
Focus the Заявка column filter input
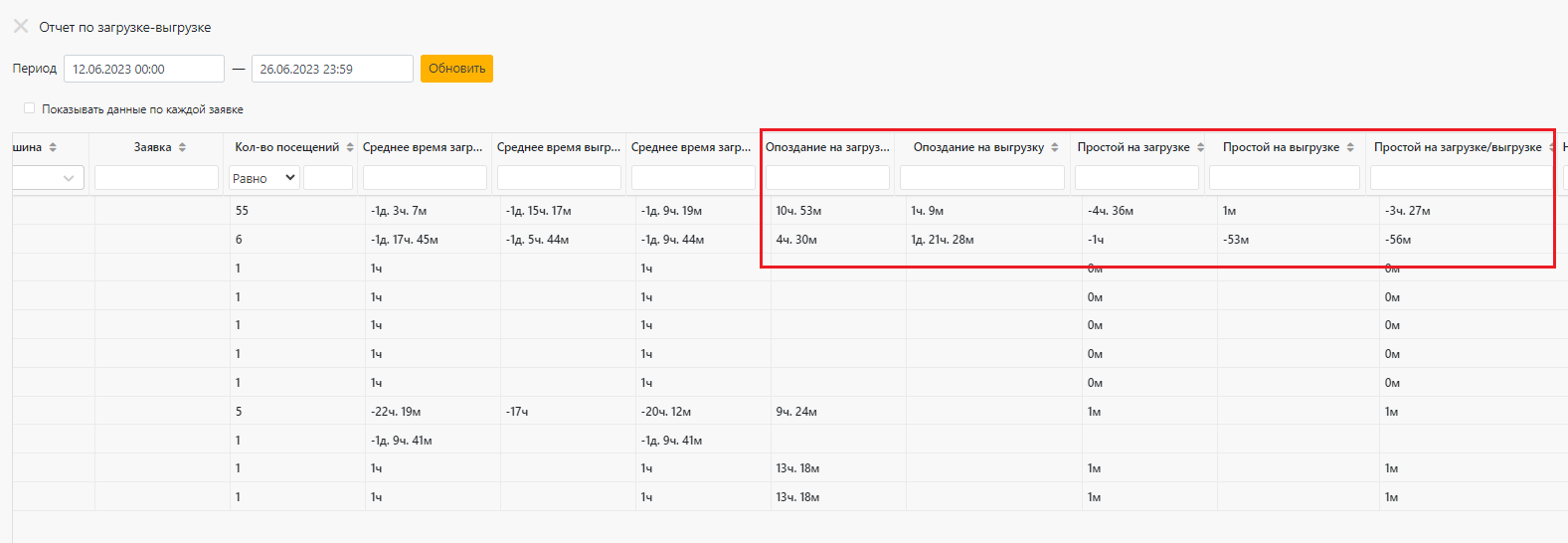pos(156,178)
